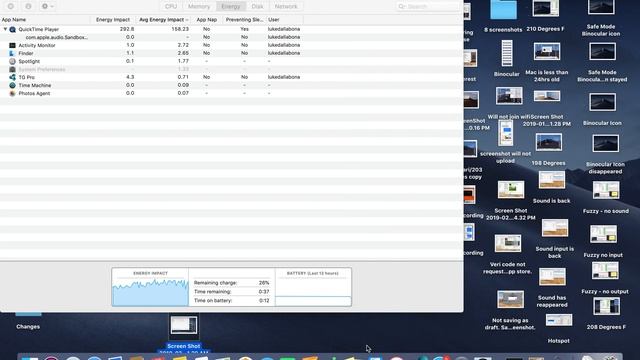This screenshot has width=640, height=360.
Task: Select Safe Mode Binocula...n stayed file
Action: tap(602, 52)
